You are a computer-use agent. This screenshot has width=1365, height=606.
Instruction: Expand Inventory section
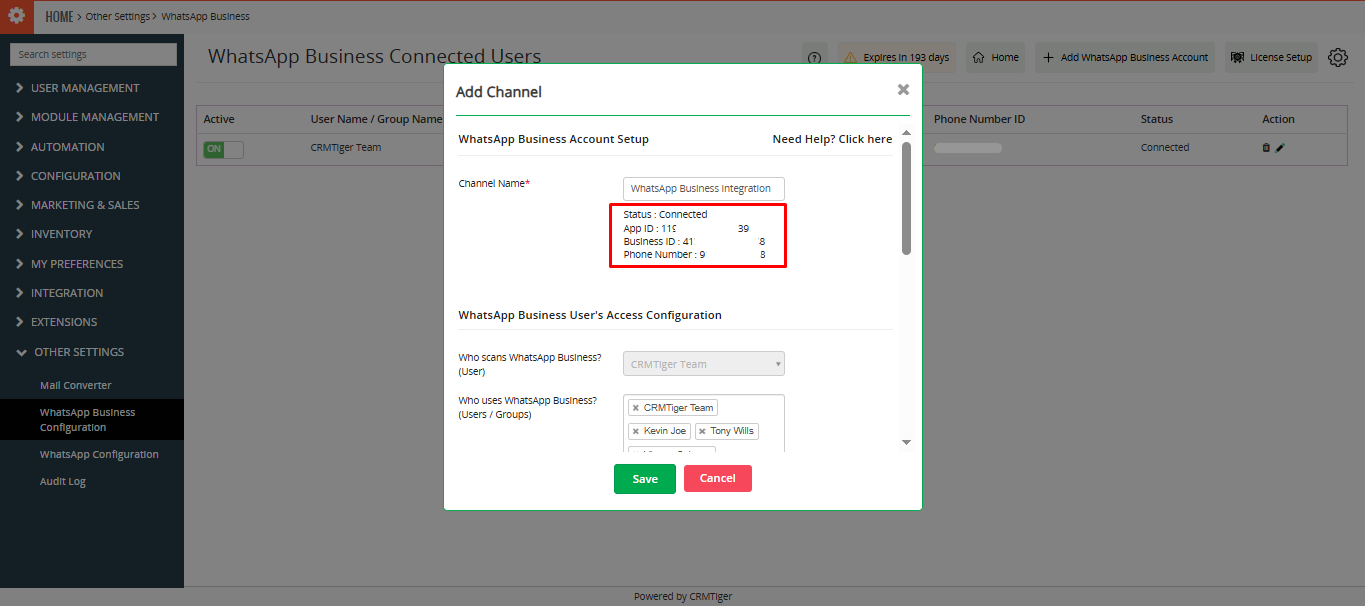click(61, 234)
